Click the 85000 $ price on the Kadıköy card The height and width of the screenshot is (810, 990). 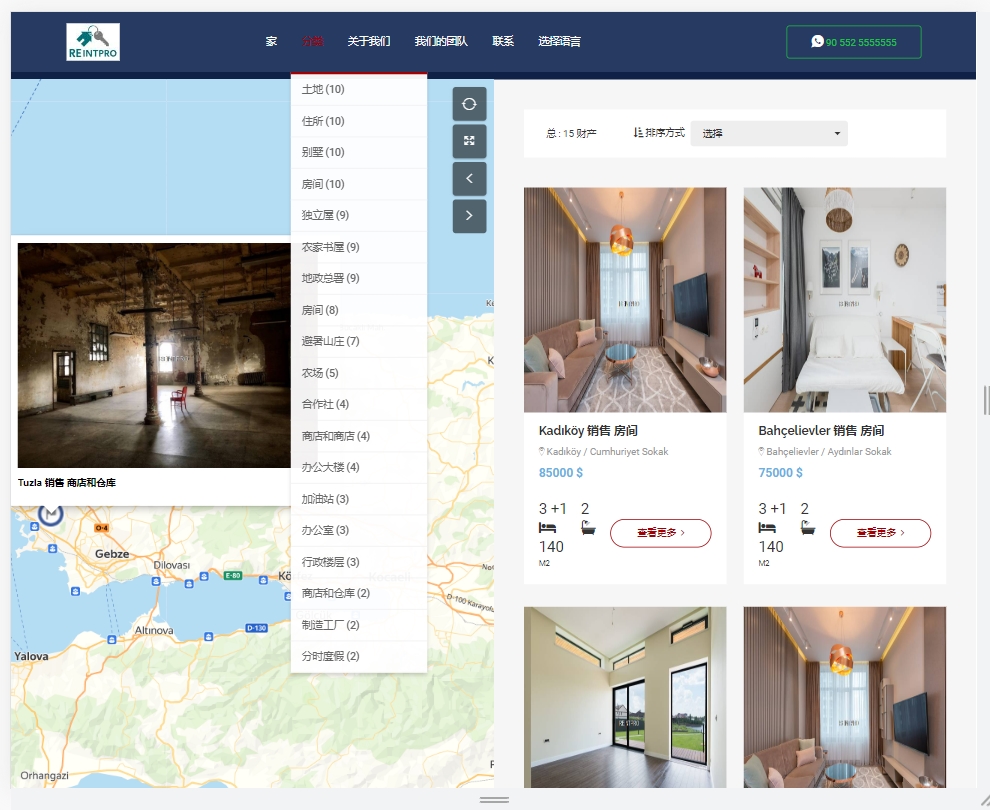561,473
